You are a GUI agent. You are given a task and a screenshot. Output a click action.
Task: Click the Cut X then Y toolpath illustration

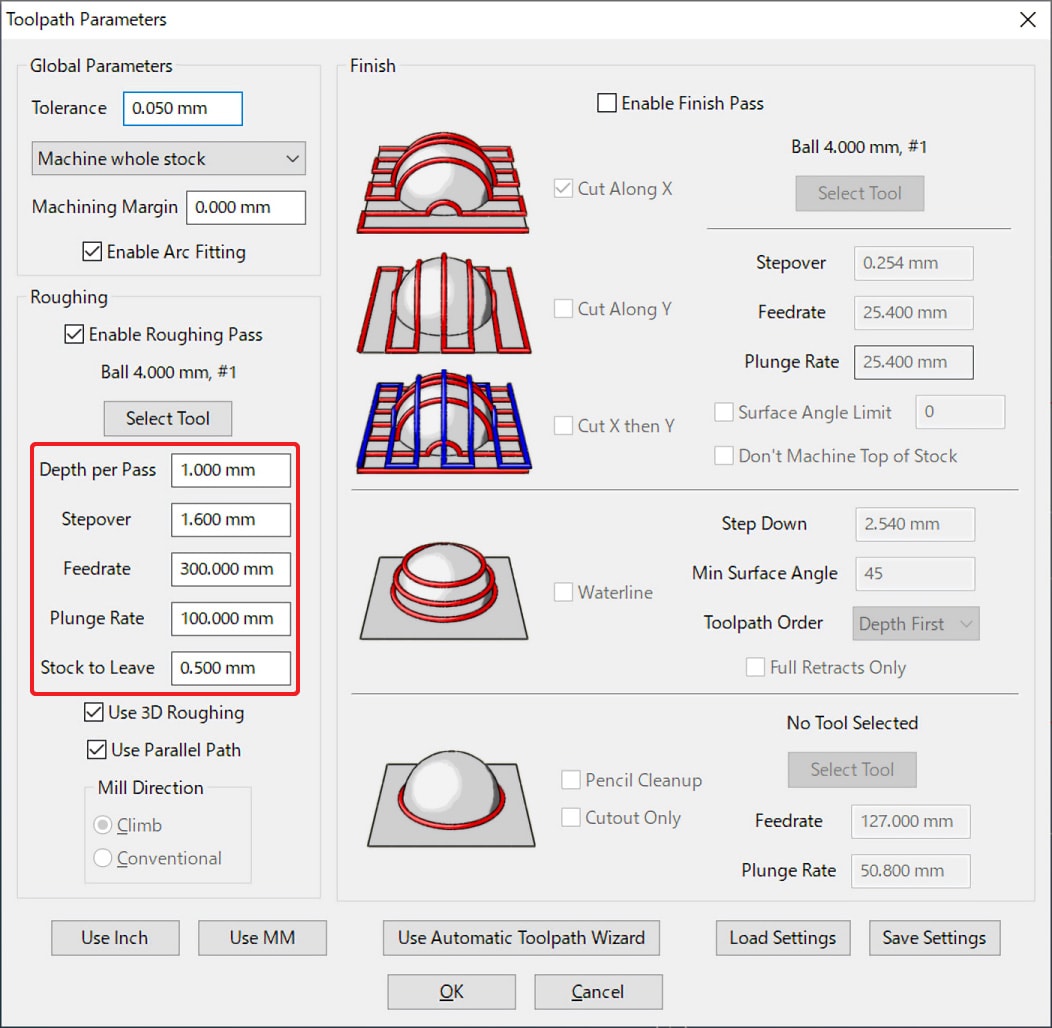pyautogui.click(x=443, y=422)
